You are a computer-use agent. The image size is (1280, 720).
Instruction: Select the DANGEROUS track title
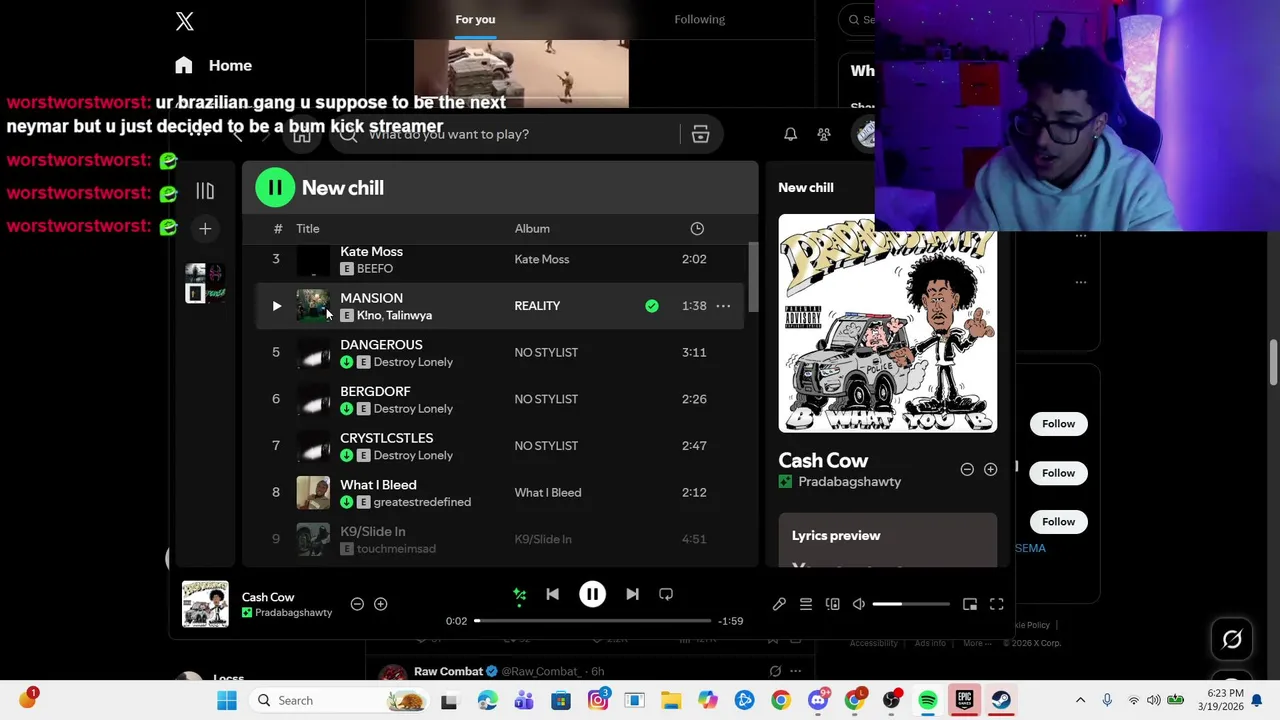click(x=381, y=344)
